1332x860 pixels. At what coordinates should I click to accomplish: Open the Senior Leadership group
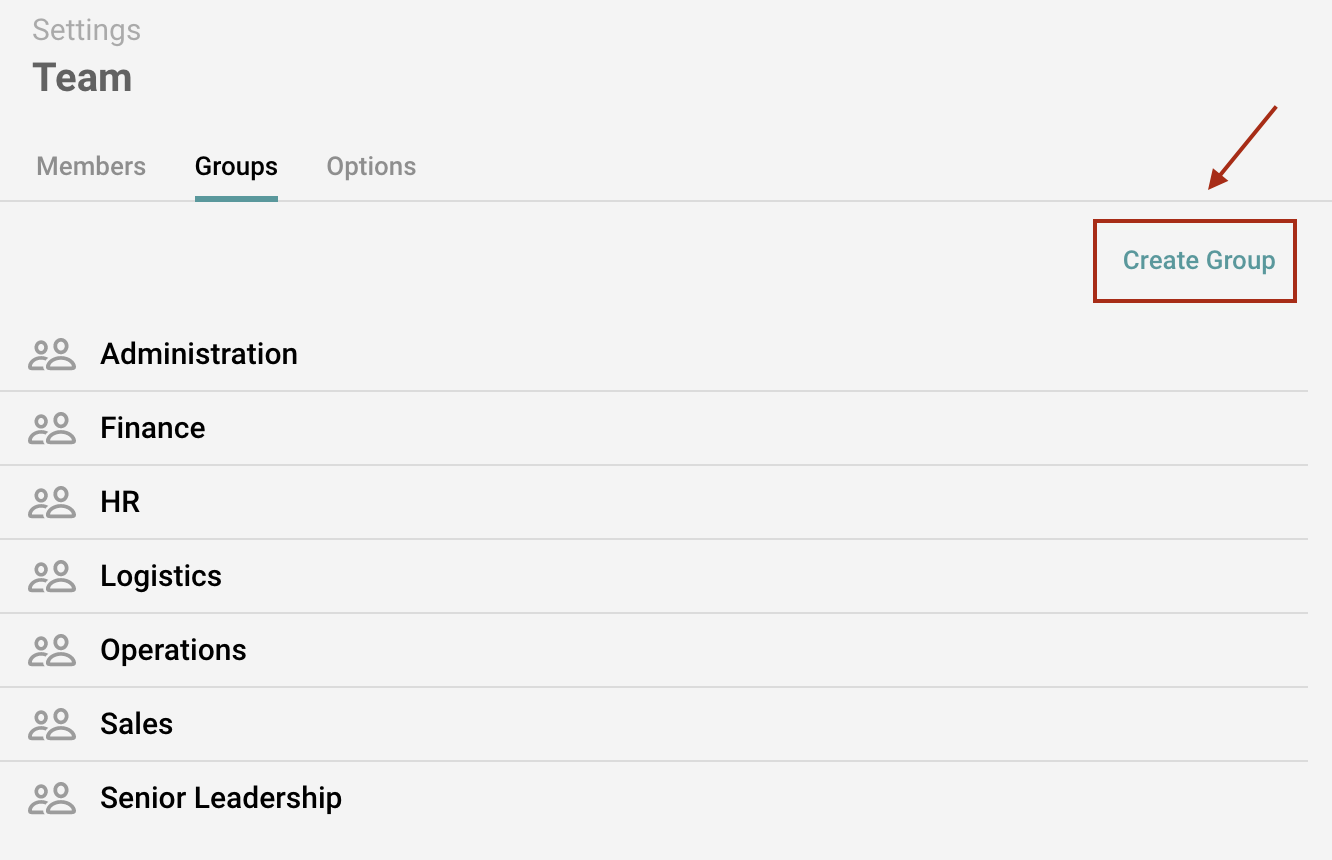(x=221, y=798)
